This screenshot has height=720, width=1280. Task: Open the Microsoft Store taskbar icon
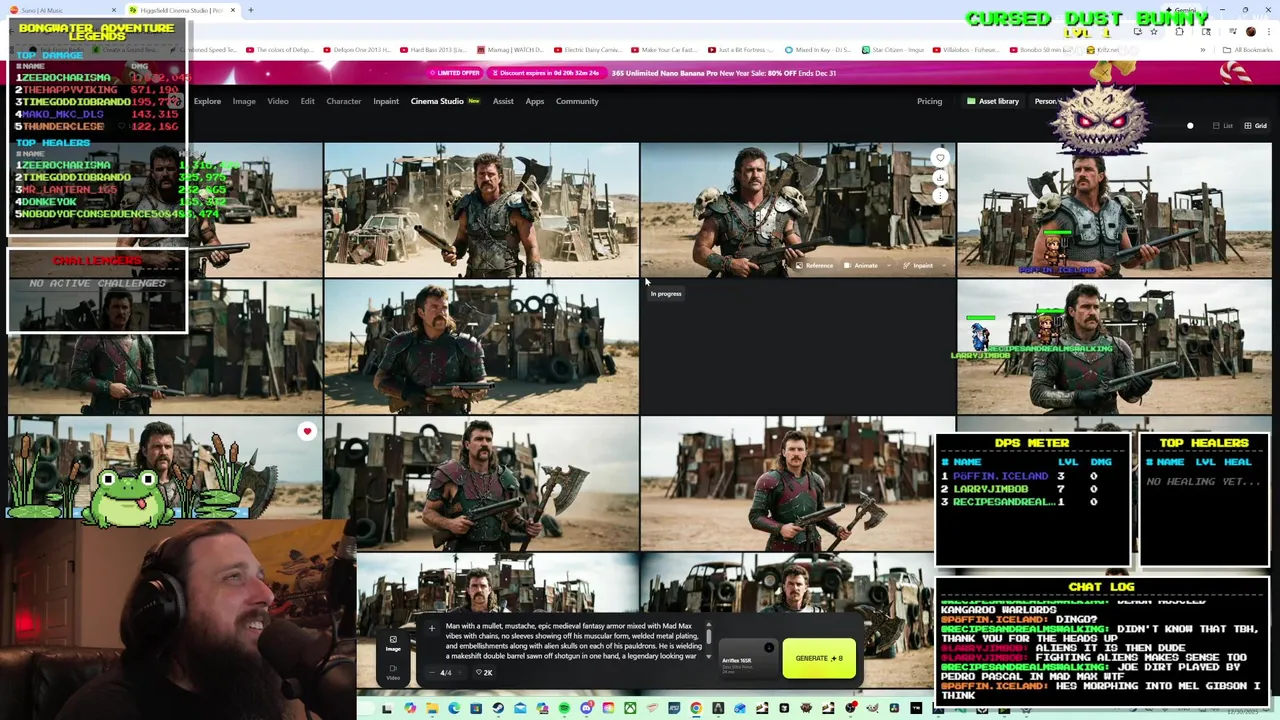point(476,708)
